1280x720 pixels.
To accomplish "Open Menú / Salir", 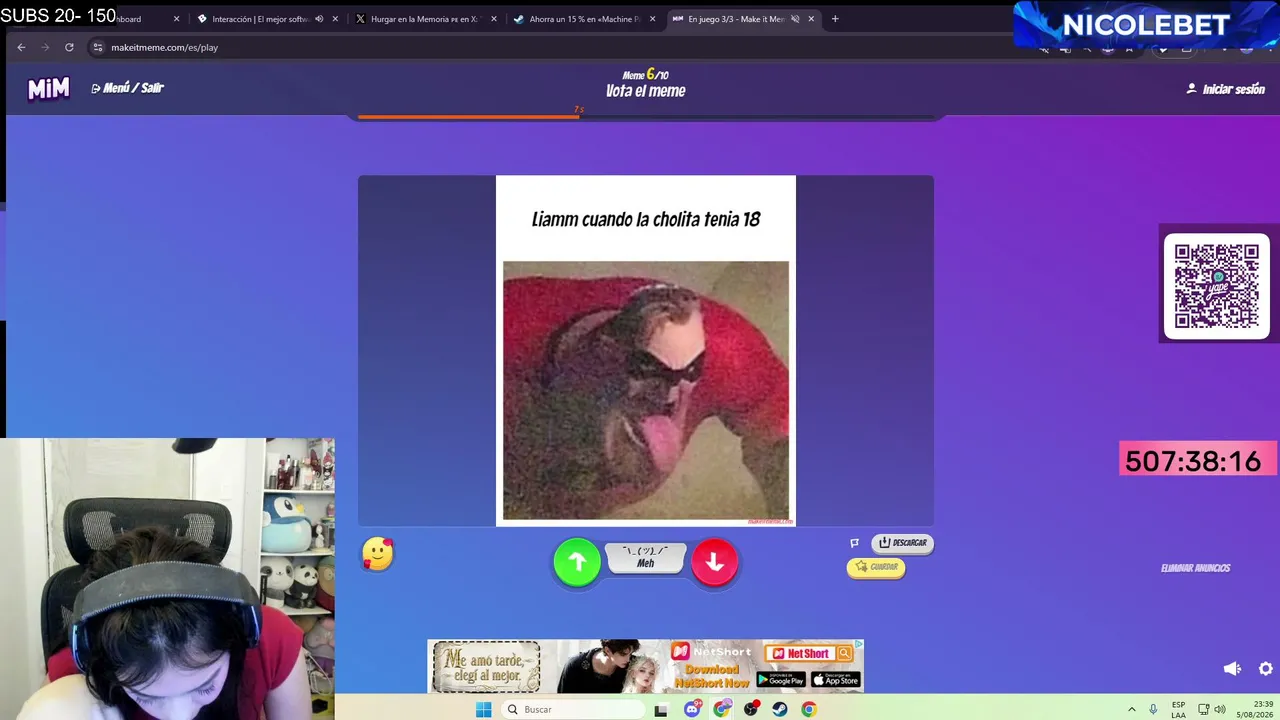I will (x=127, y=88).
